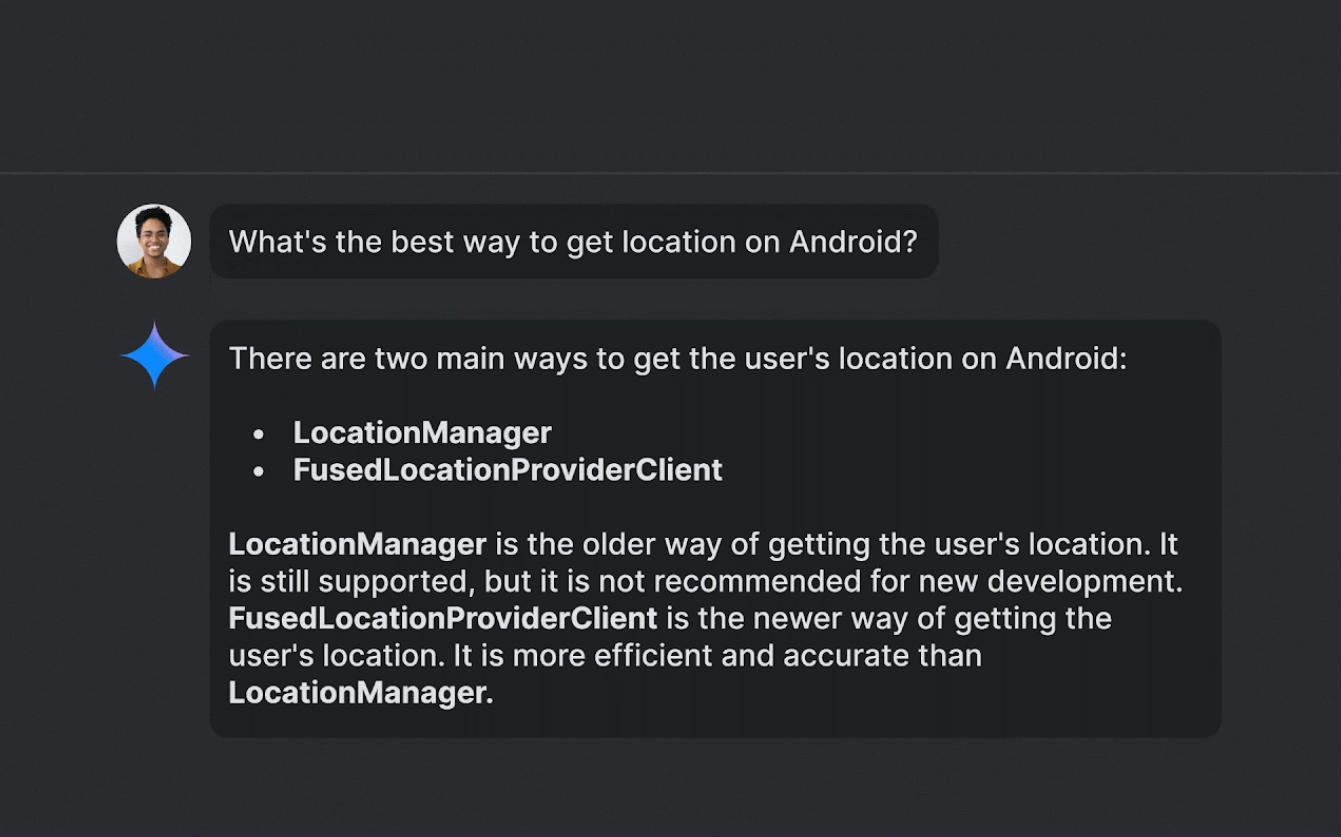Viewport: 1341px width, 837px height.
Task: Click bold FusedLocationProviderClient inside the paragraph
Action: pos(443,618)
